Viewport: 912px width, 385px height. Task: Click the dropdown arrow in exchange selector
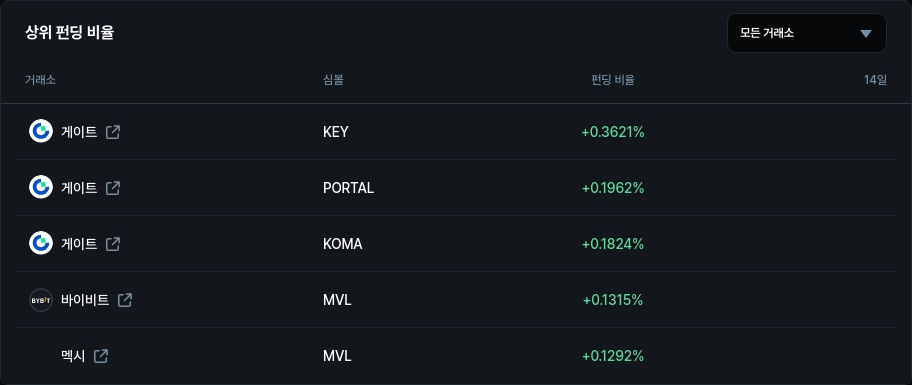point(865,34)
